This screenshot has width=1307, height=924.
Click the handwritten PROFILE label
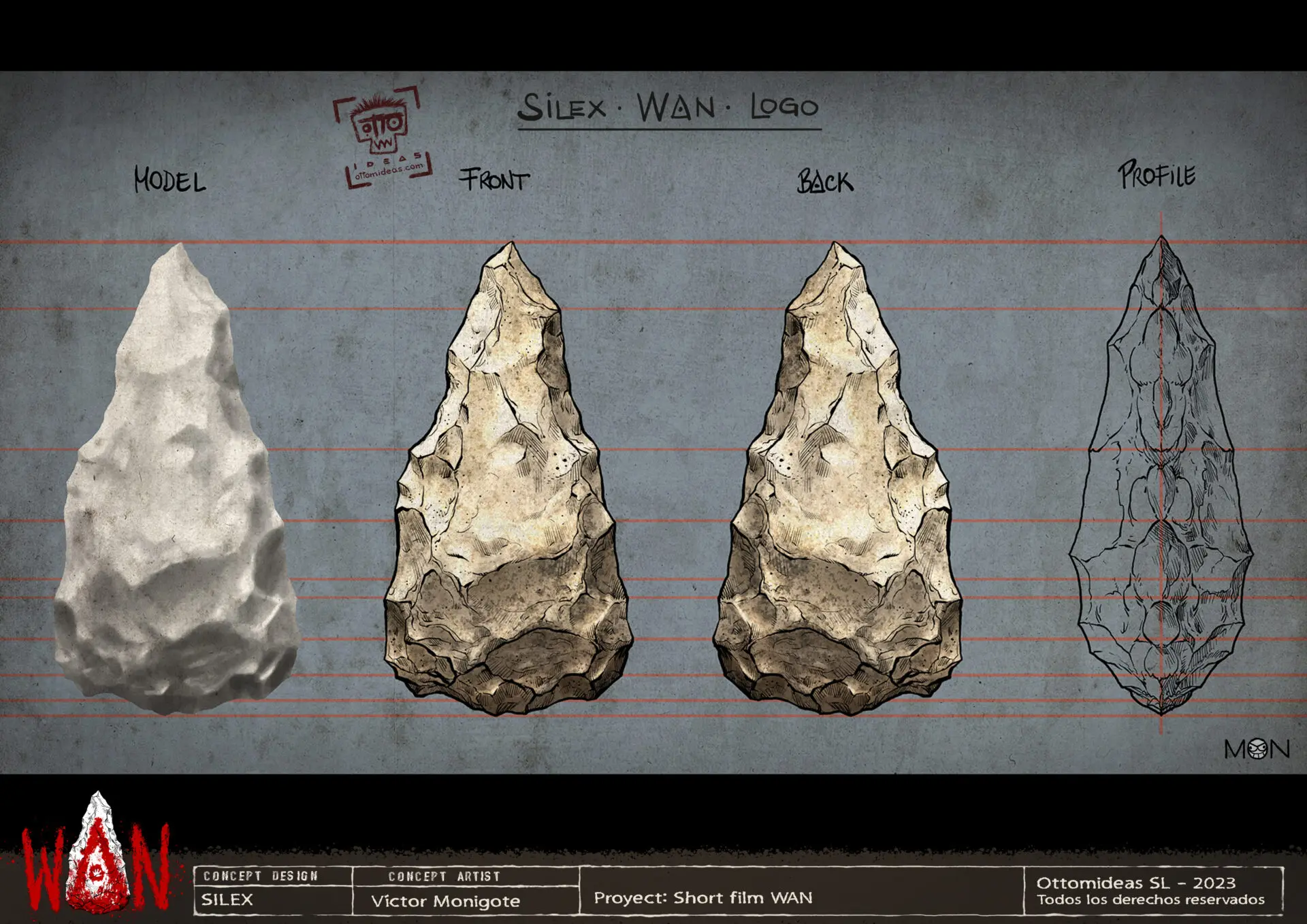click(x=1157, y=175)
